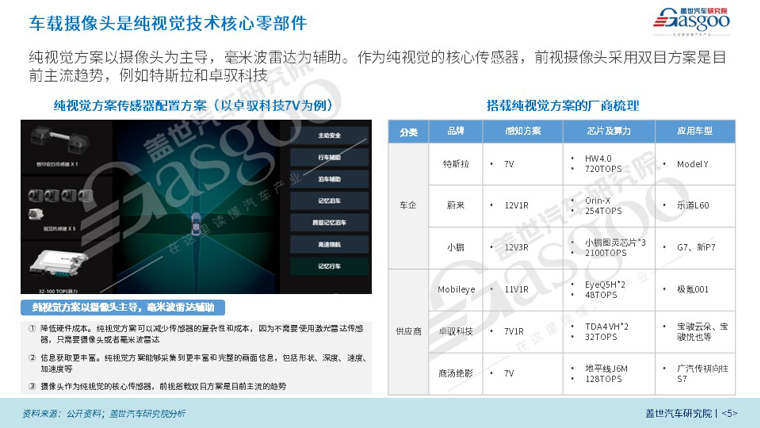Click the slide title 车载摄像头是纯视觉技术核心零部件
Viewport: 760px width, 428px height.
click(168, 23)
